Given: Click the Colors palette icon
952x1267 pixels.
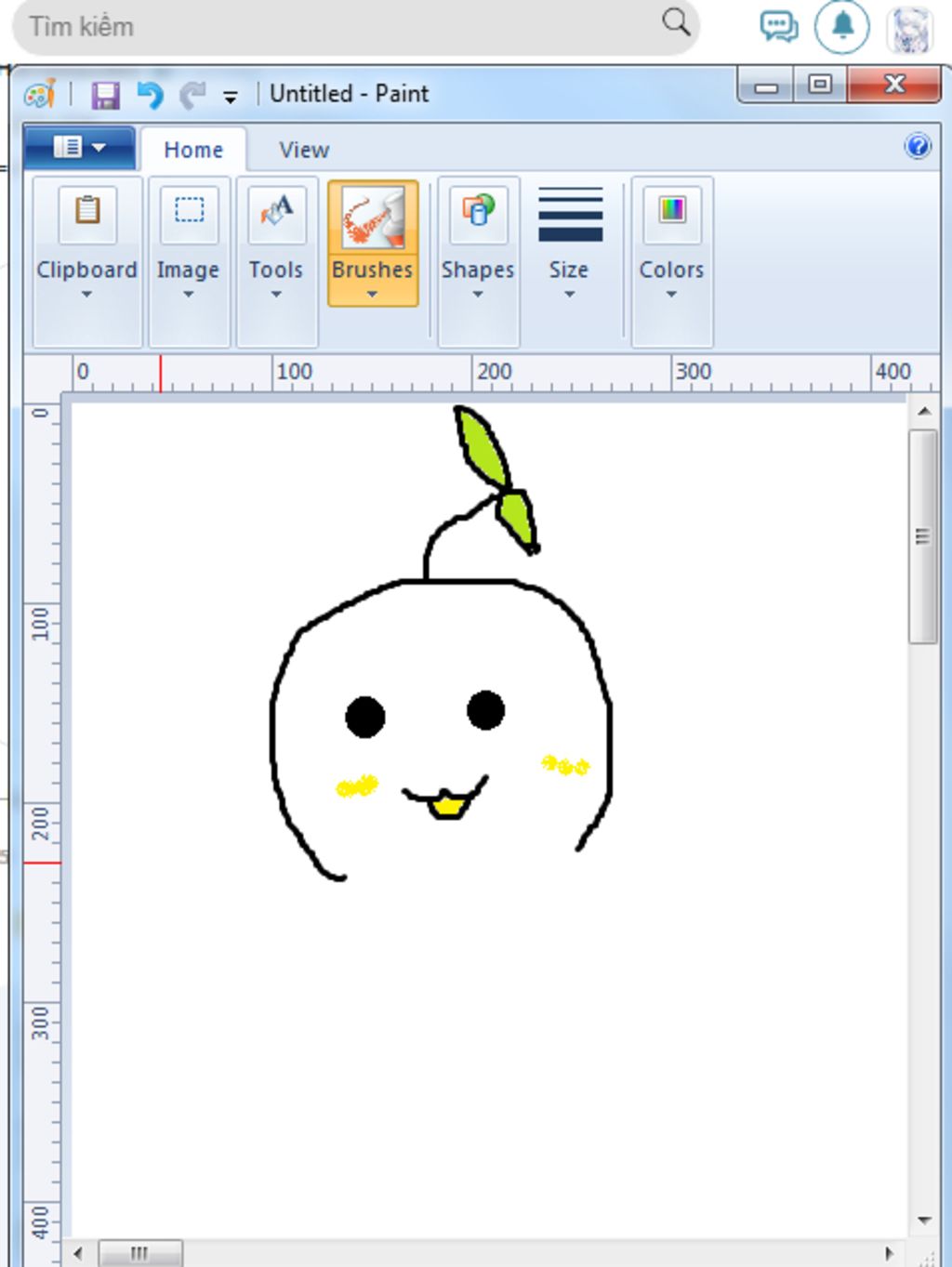Looking at the screenshot, I should [670, 212].
